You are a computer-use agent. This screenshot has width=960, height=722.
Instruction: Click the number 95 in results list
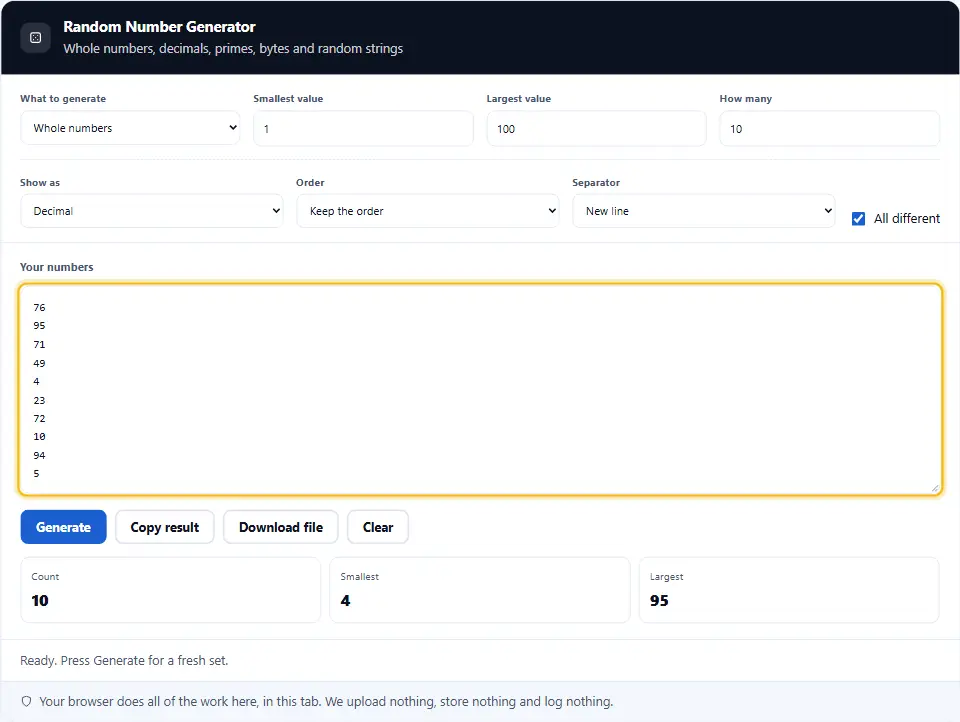[39, 326]
